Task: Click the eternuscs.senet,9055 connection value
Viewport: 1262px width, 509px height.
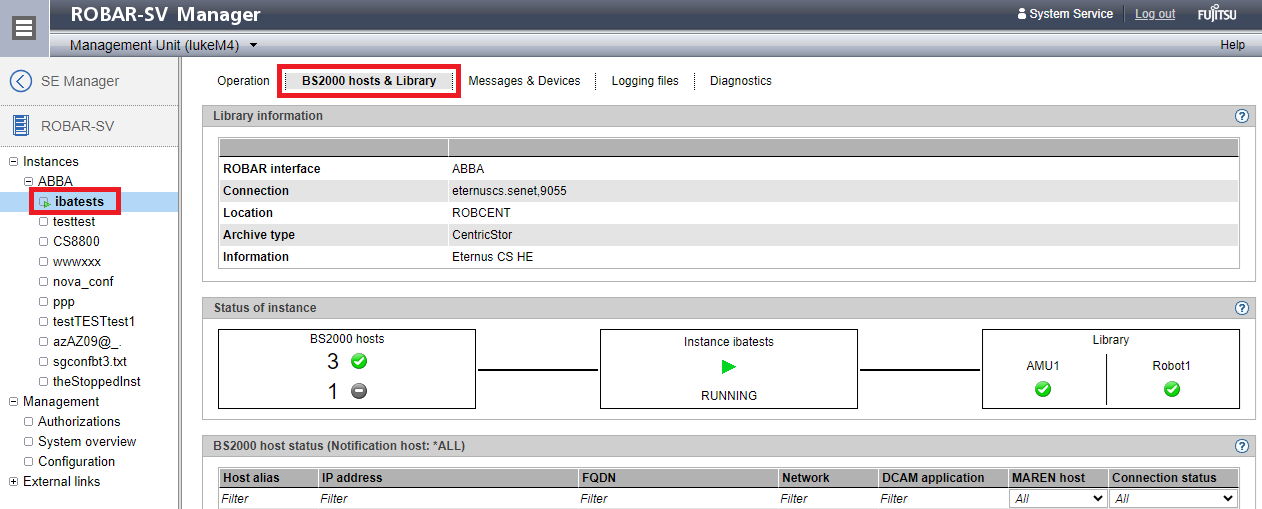Action: pos(509,191)
